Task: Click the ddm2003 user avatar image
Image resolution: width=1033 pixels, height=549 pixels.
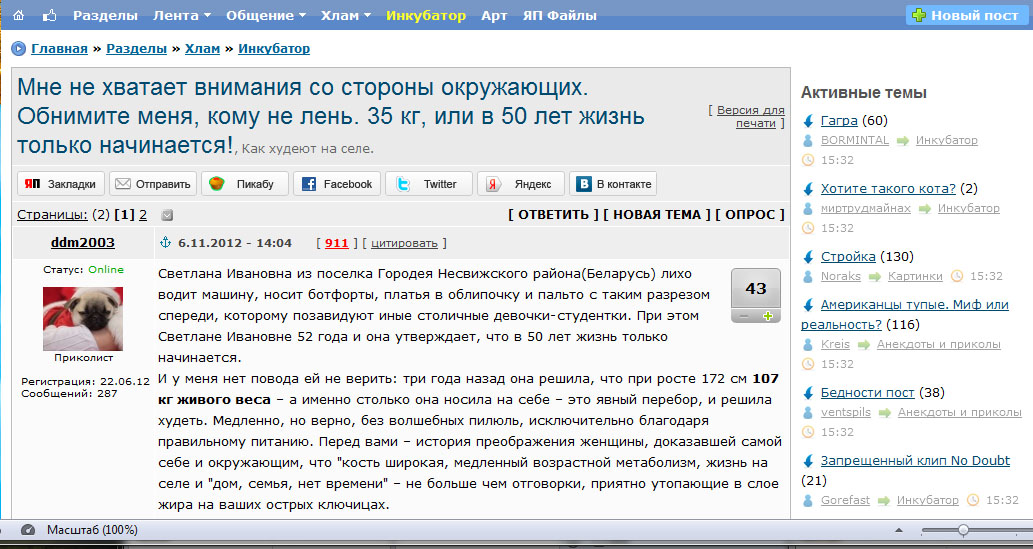Action: coord(83,318)
